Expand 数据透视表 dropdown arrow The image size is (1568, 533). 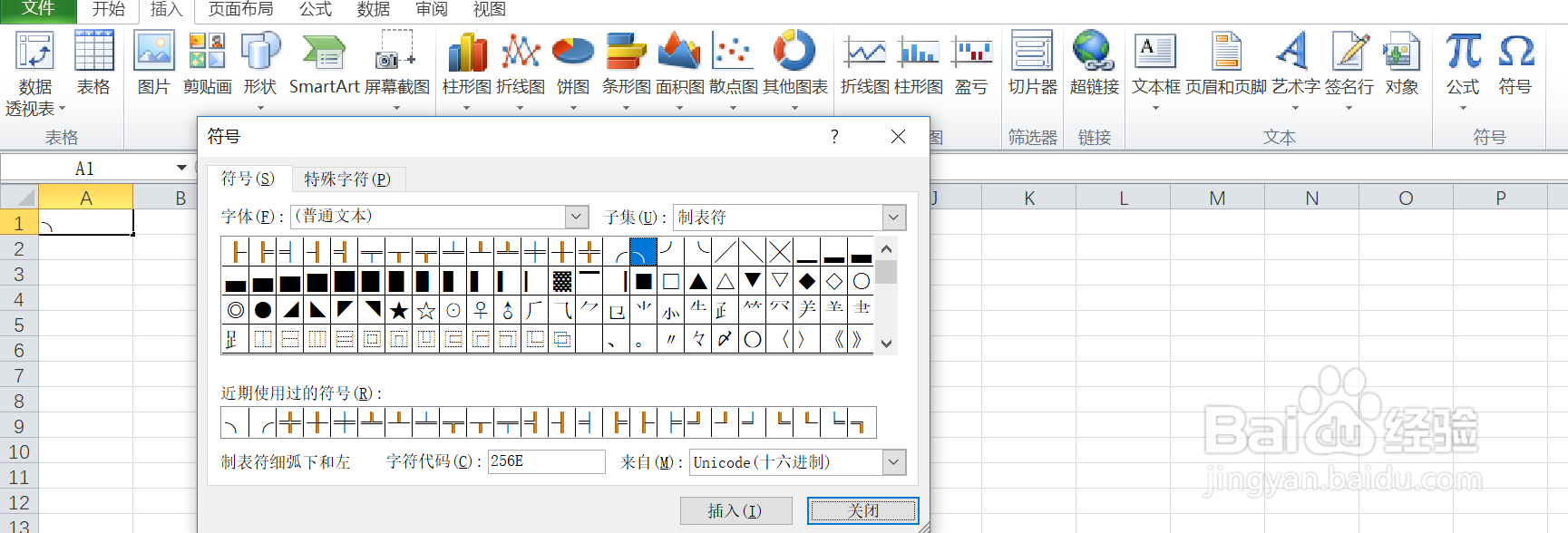click(62, 109)
